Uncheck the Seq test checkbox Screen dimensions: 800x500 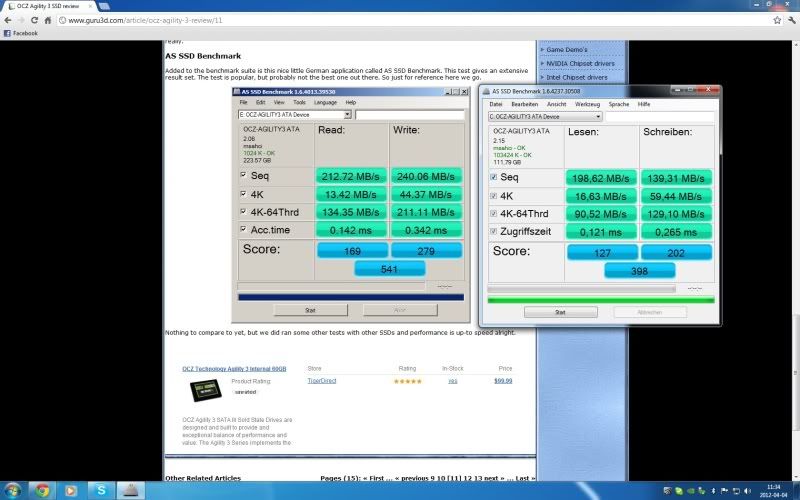(x=493, y=178)
